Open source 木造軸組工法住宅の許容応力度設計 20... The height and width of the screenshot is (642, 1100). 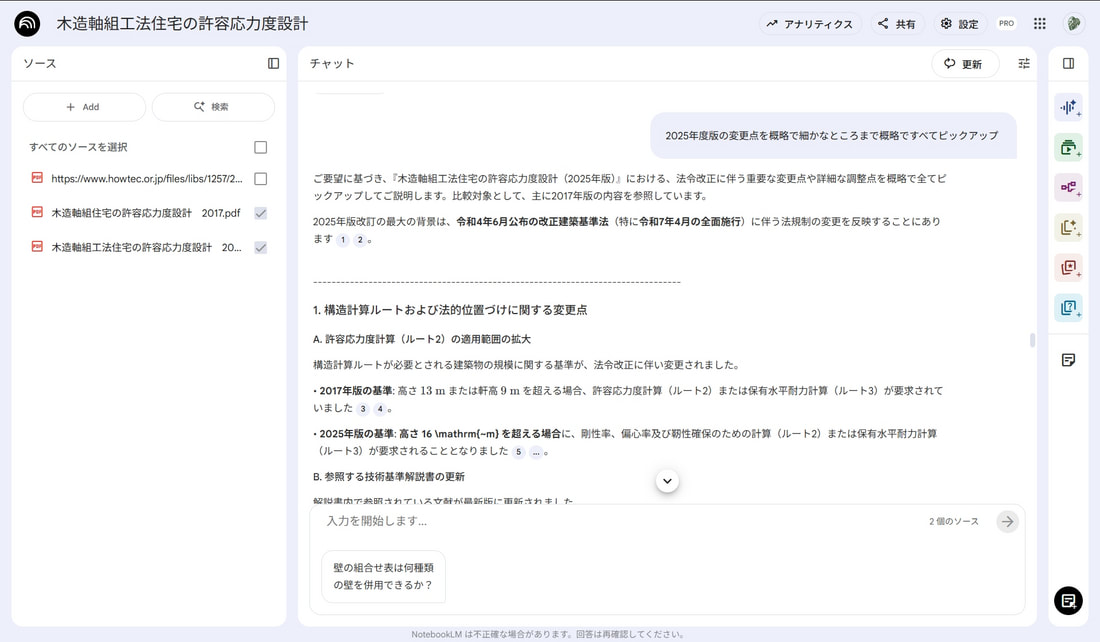(146, 248)
